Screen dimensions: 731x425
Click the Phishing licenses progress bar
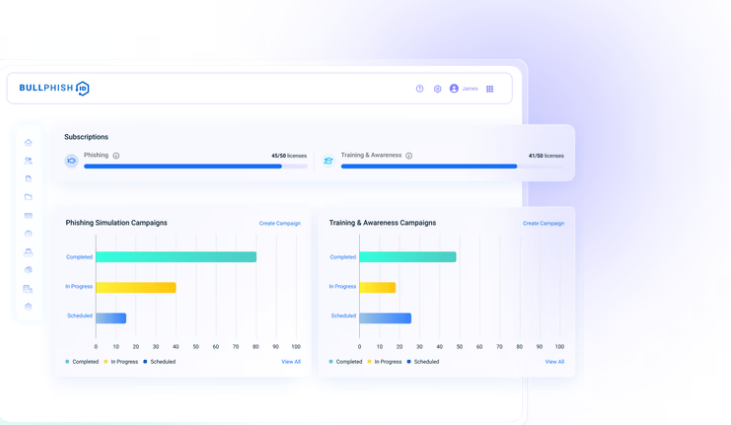tap(196, 166)
